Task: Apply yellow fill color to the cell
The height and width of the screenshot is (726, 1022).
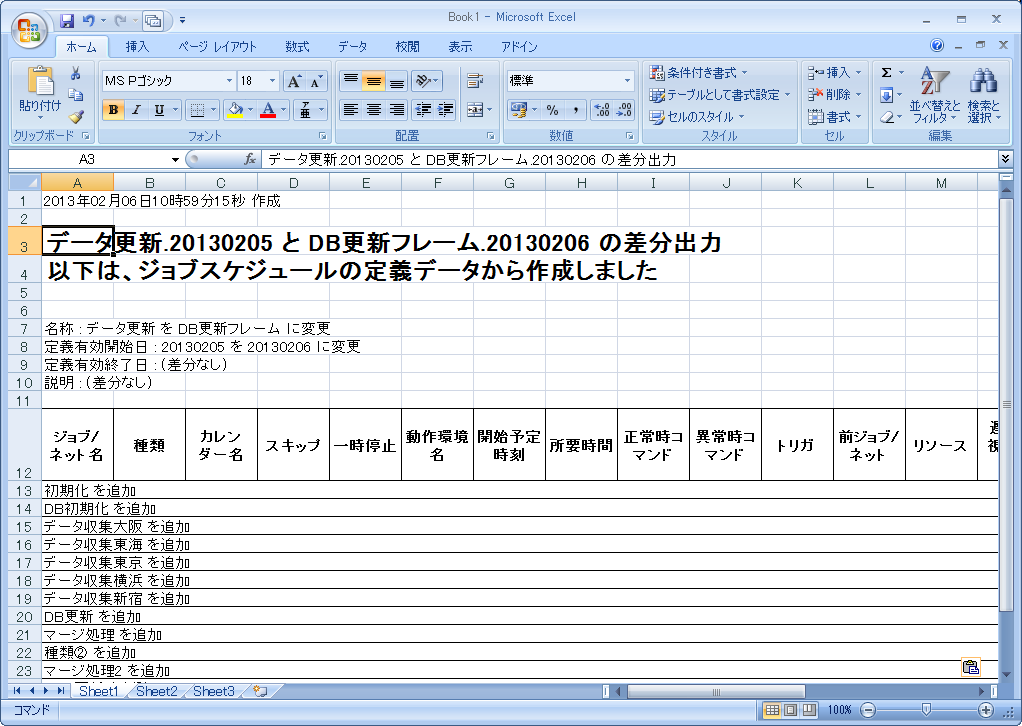Action: tap(235, 110)
